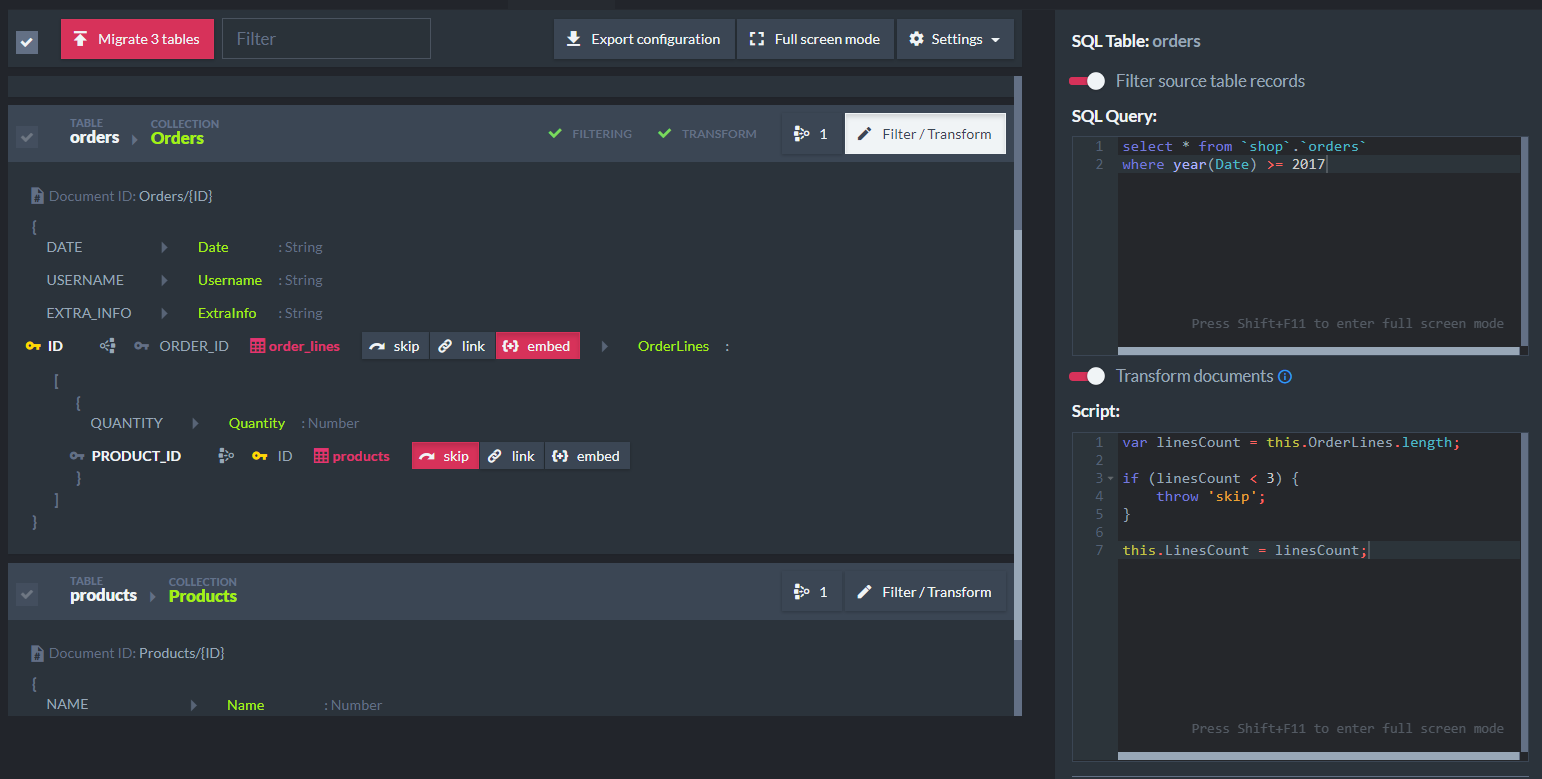The height and width of the screenshot is (779, 1542).
Task: Click the SQL Query editor horizontal scrollbar
Action: tap(1319, 351)
